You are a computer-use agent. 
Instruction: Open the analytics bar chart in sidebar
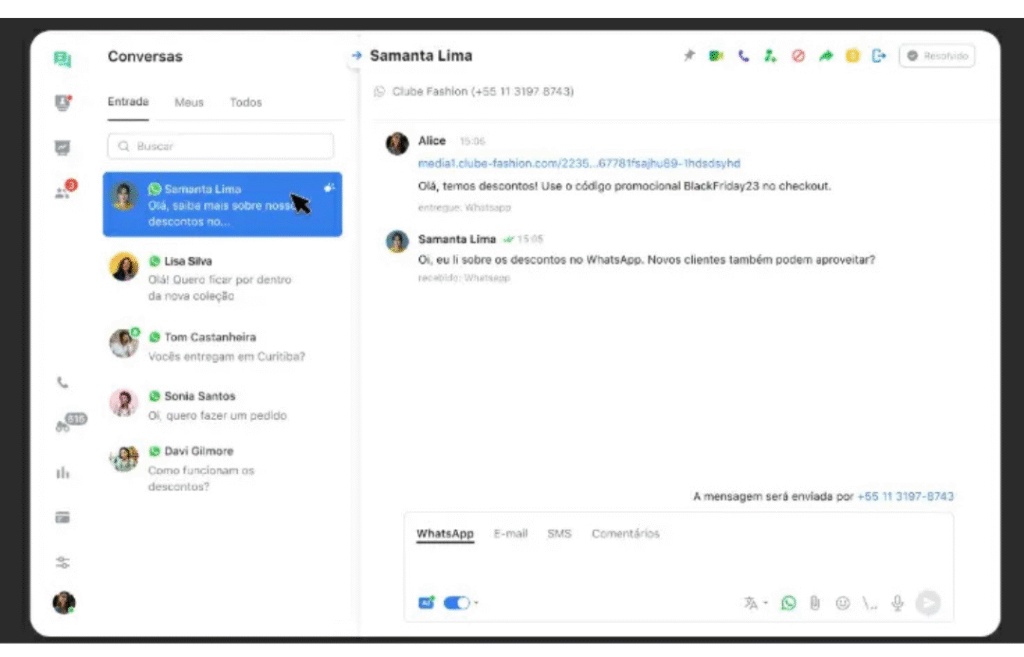pyautogui.click(x=63, y=472)
